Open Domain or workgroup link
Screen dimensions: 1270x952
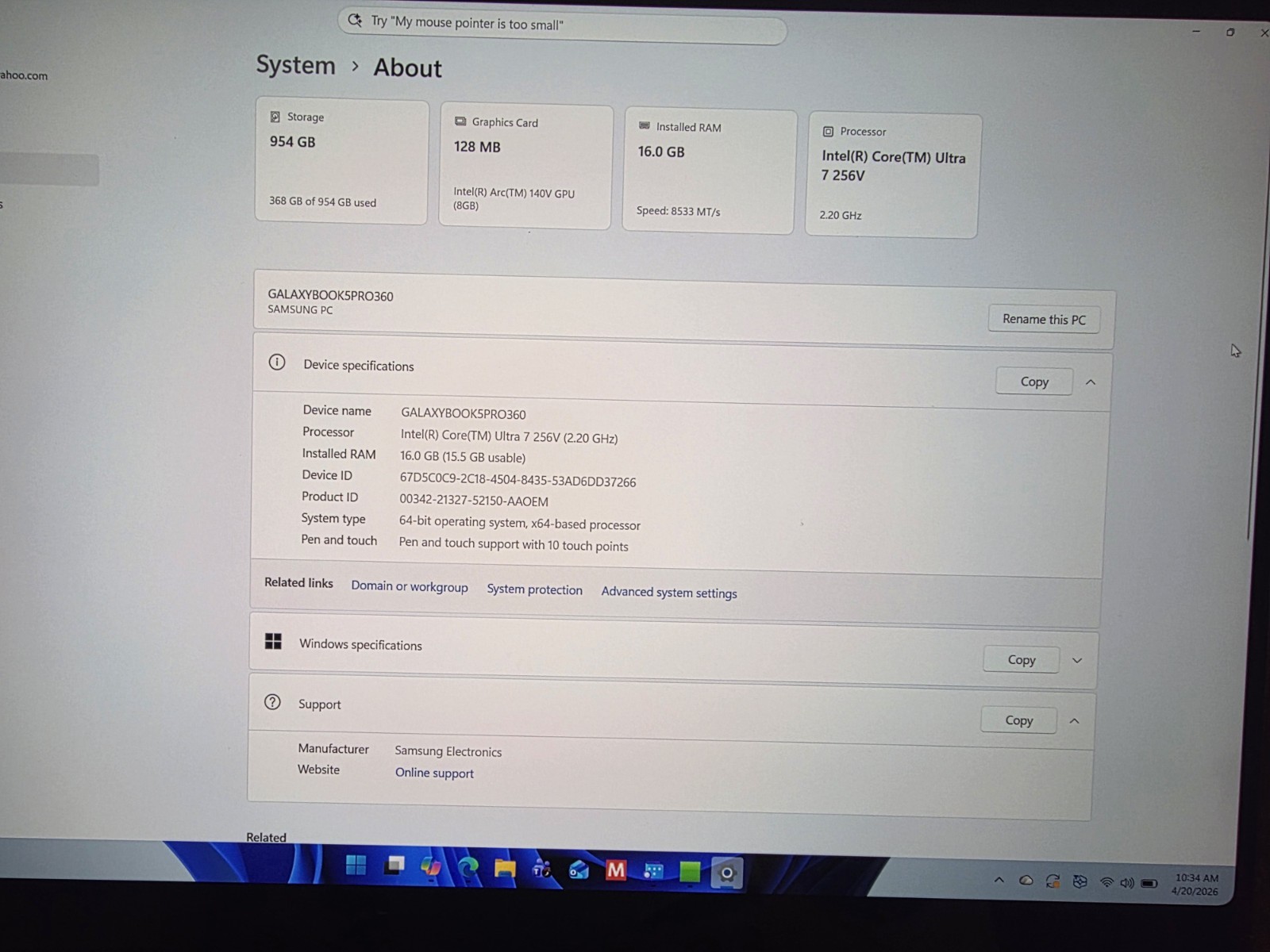pyautogui.click(x=410, y=586)
